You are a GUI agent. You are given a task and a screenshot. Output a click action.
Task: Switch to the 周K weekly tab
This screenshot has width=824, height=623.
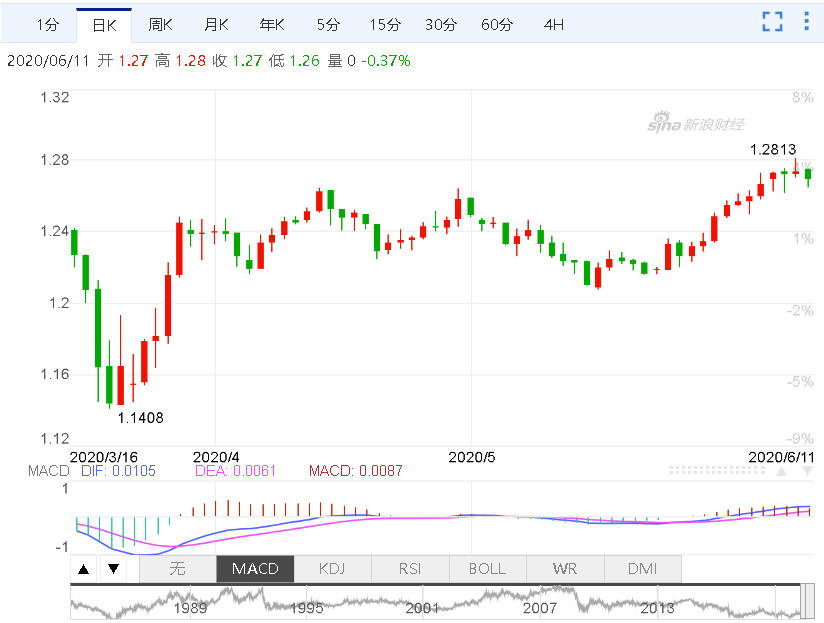160,25
